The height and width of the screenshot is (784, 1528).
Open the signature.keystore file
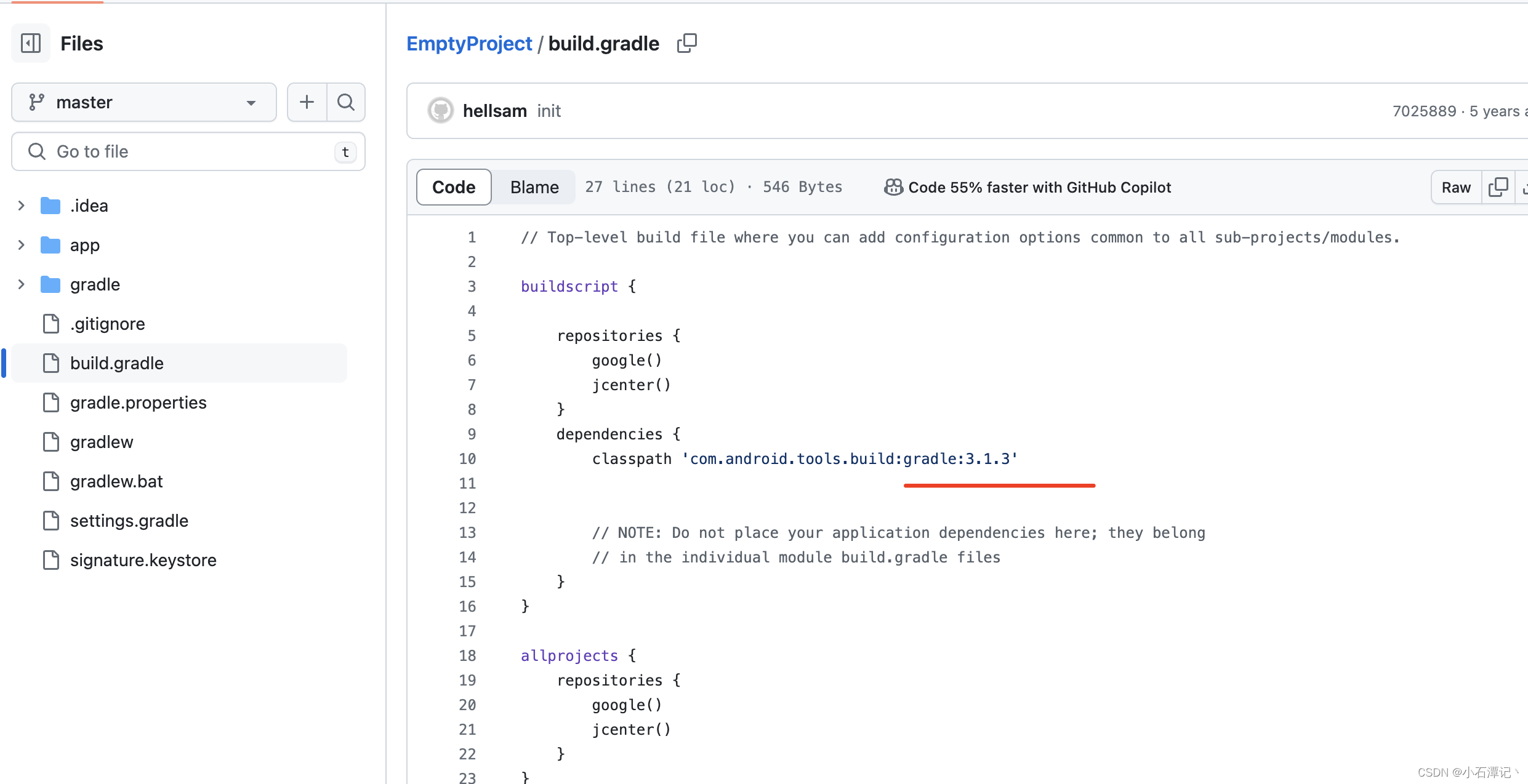pyautogui.click(x=143, y=560)
